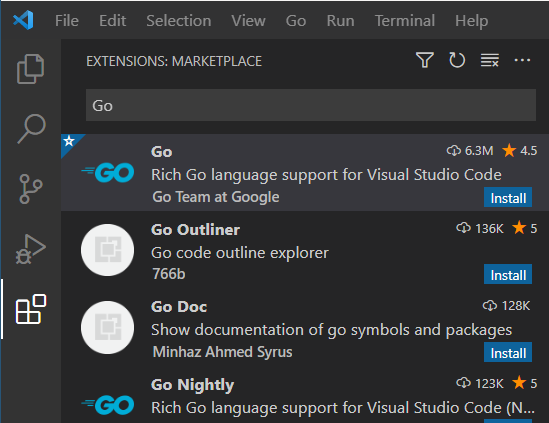Viewport: 549px width, 423px height.
Task: Select the Go extension title
Action: click(161, 152)
